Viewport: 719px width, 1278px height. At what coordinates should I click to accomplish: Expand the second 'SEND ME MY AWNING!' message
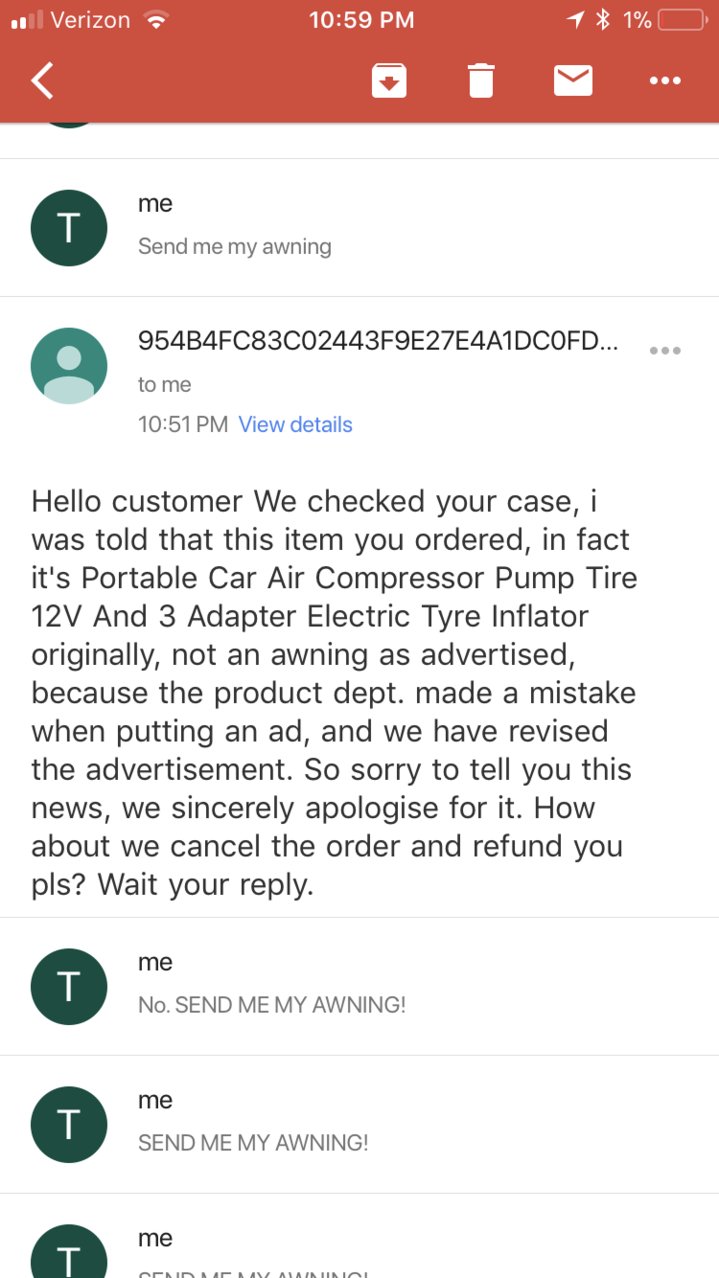[359, 1124]
